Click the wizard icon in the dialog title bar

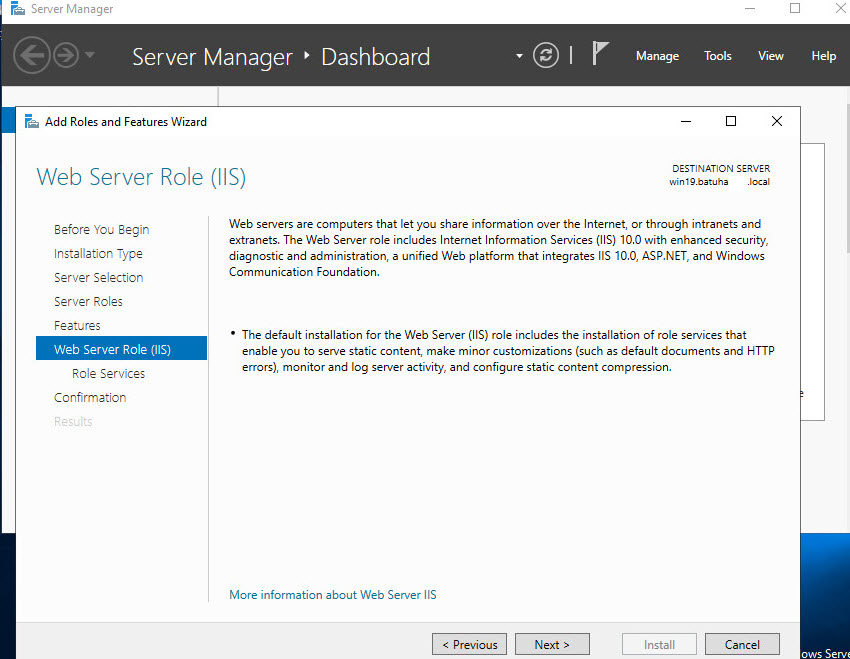(30, 122)
